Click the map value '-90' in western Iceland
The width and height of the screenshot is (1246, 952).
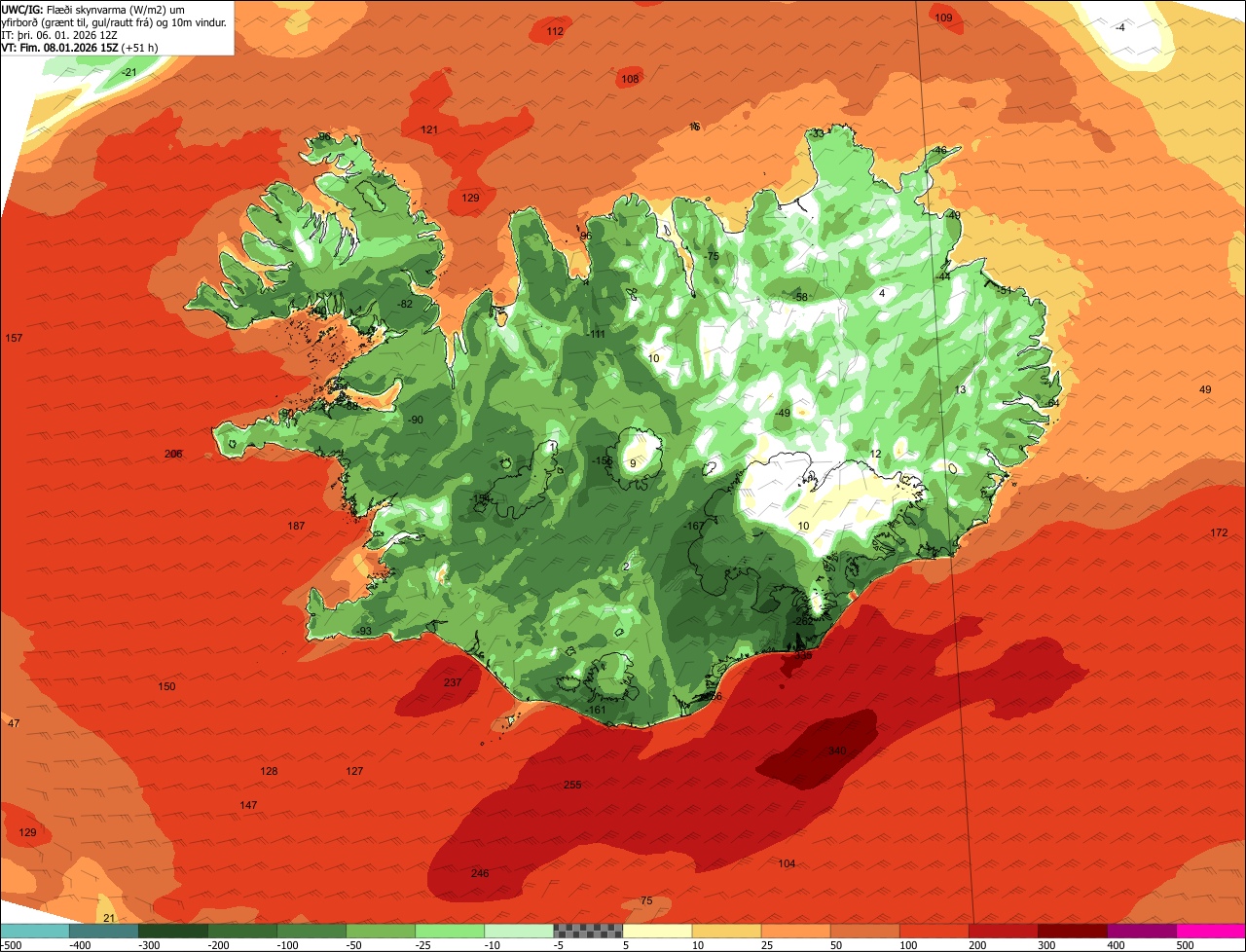click(415, 420)
